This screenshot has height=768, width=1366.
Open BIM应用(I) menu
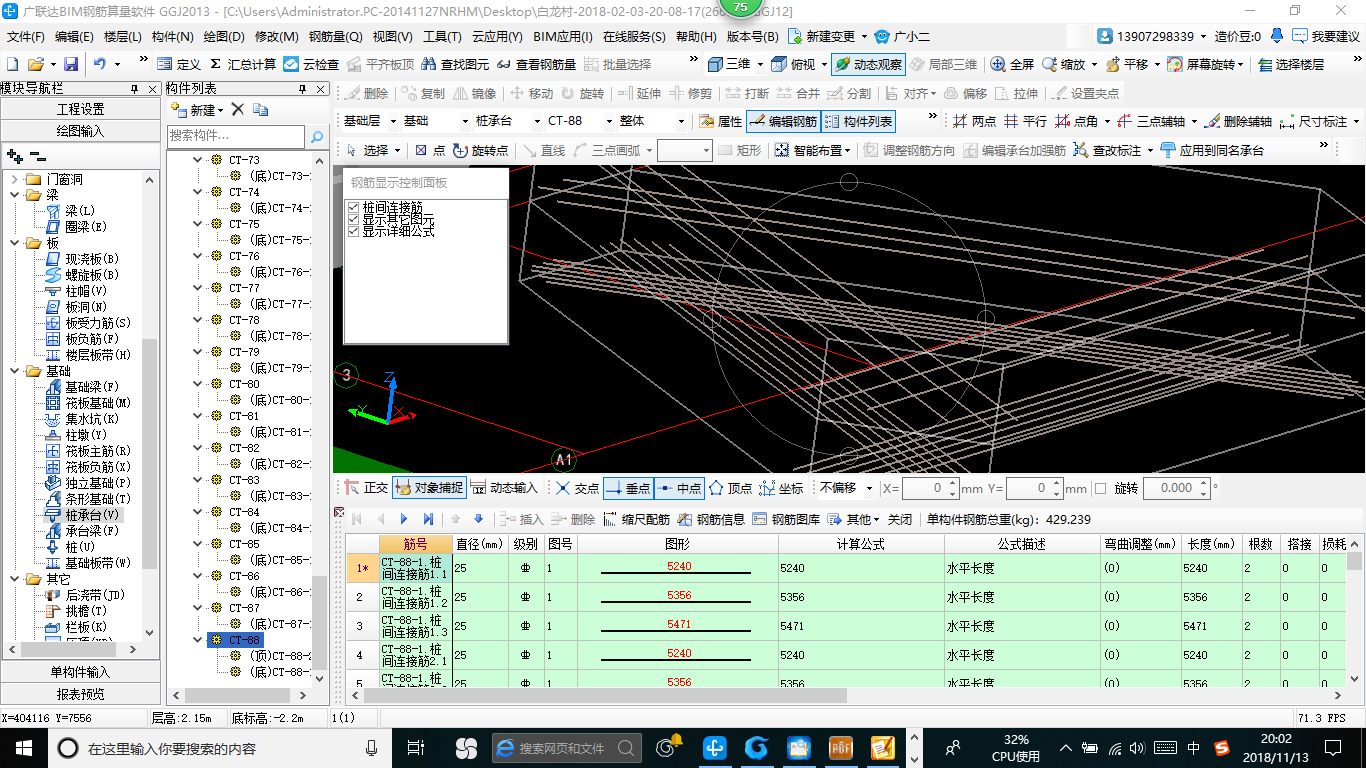[x=562, y=37]
